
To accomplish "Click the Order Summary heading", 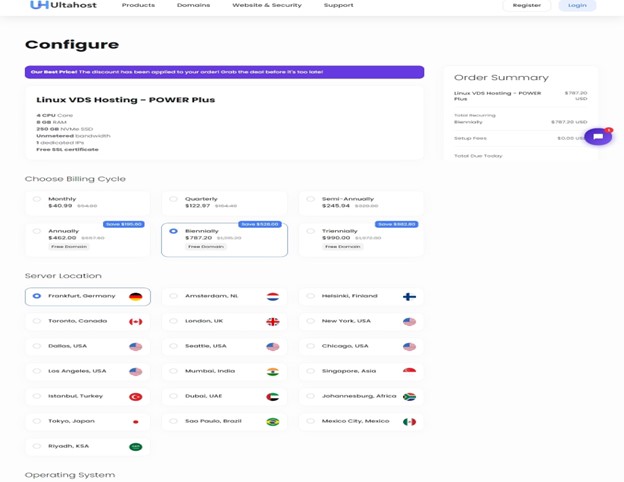I will (x=501, y=78).
